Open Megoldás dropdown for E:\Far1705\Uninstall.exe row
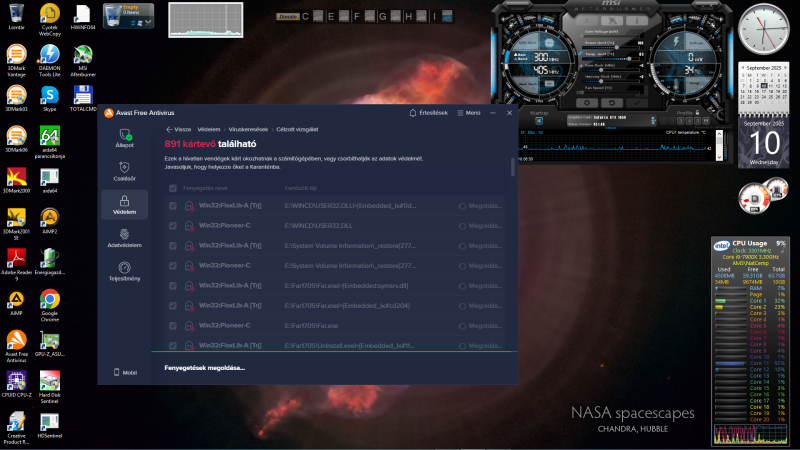 (480, 346)
